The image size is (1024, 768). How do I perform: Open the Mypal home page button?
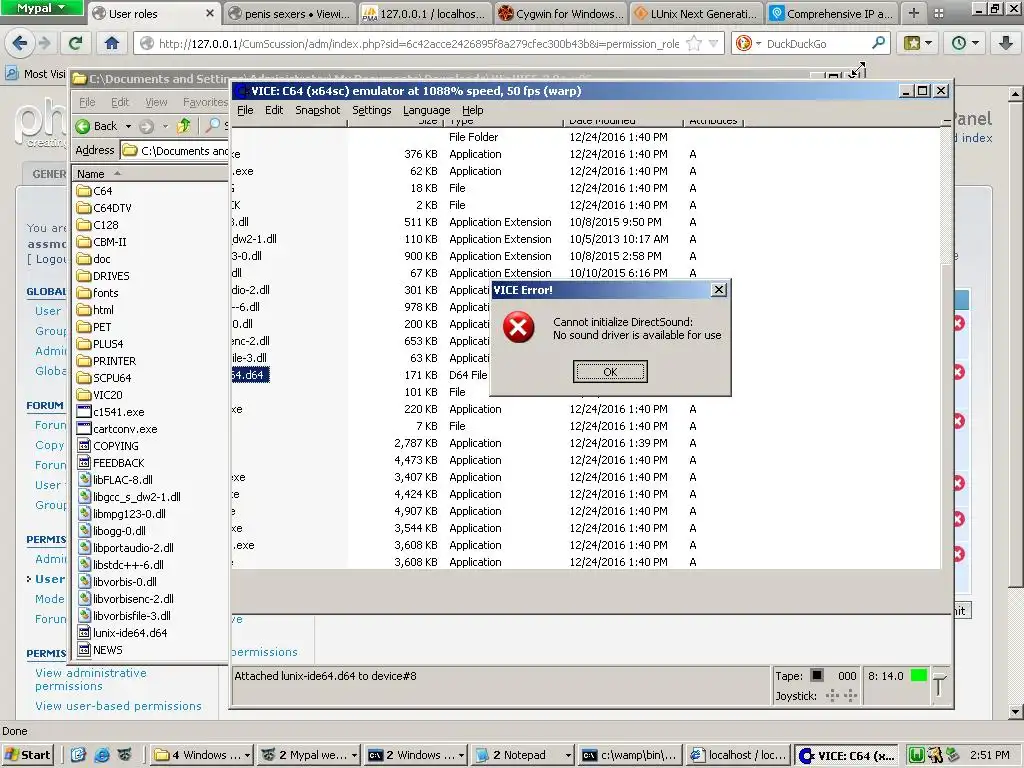pyautogui.click(x=112, y=43)
